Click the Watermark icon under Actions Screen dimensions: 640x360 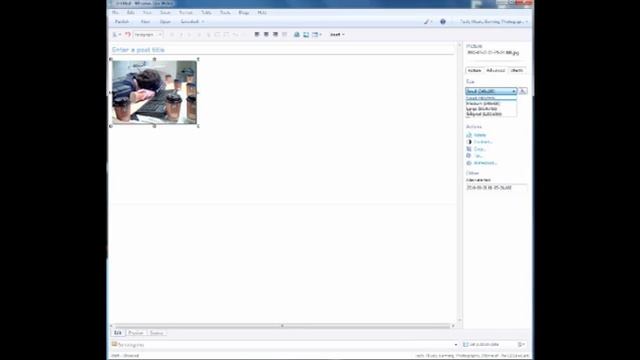click(x=469, y=163)
